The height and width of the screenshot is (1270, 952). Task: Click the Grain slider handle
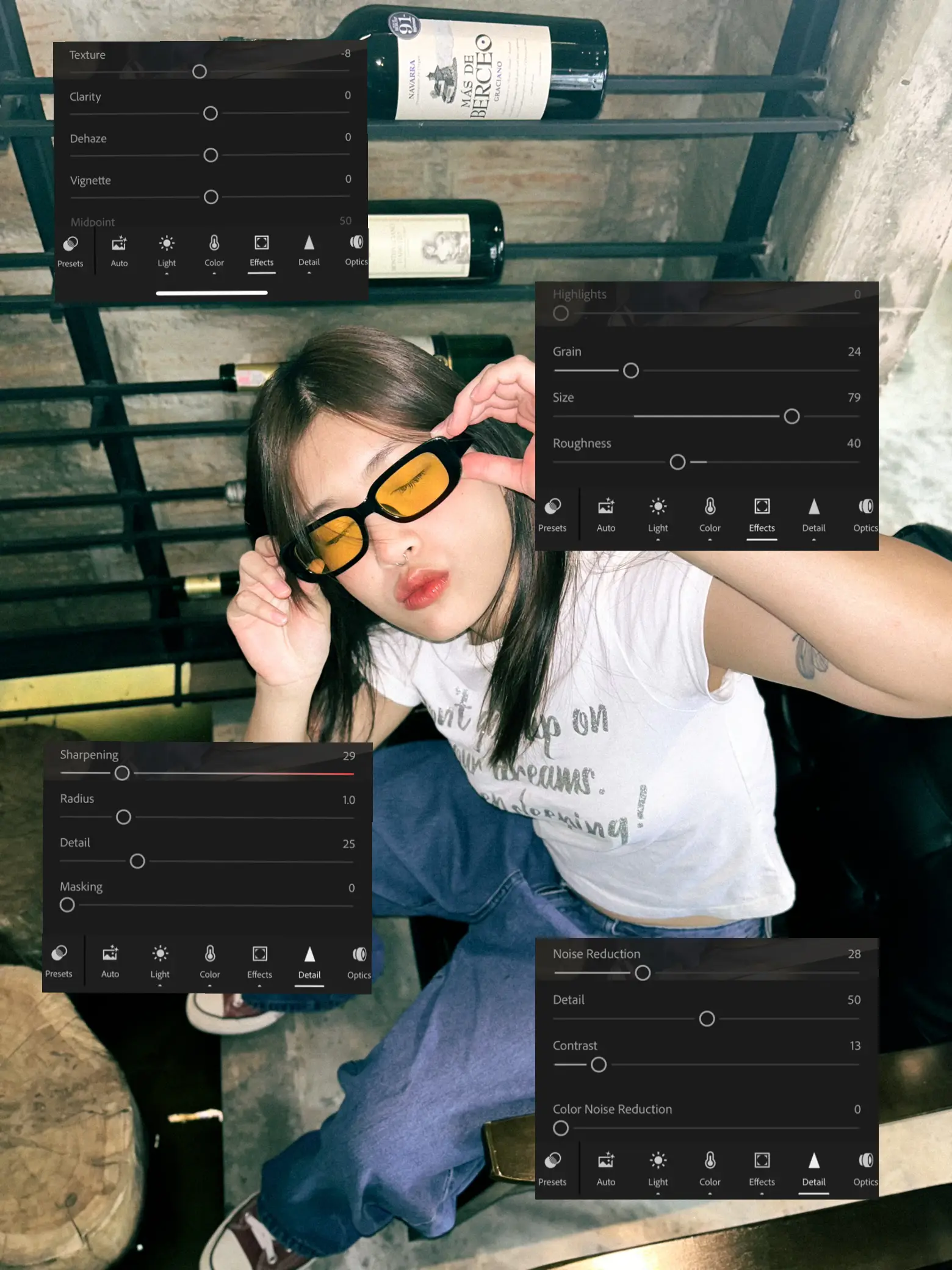coord(631,371)
